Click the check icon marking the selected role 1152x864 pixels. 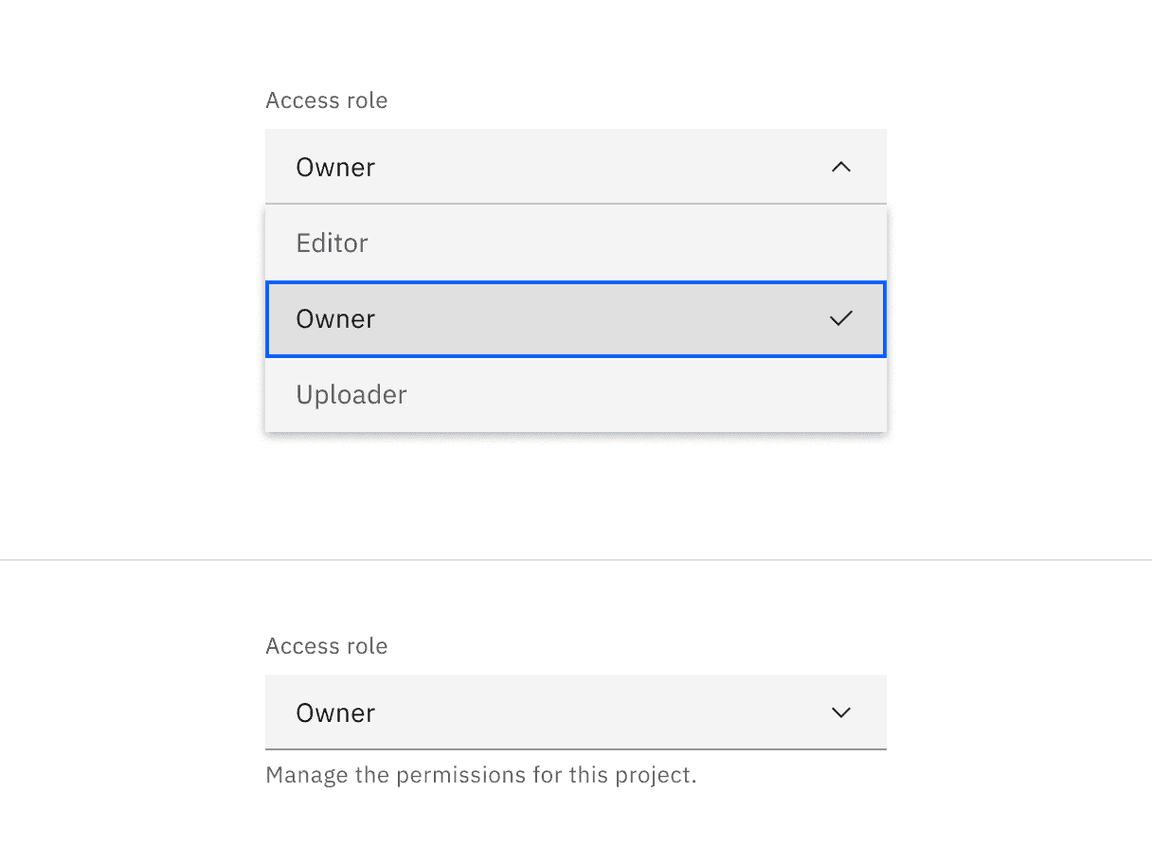pos(841,319)
